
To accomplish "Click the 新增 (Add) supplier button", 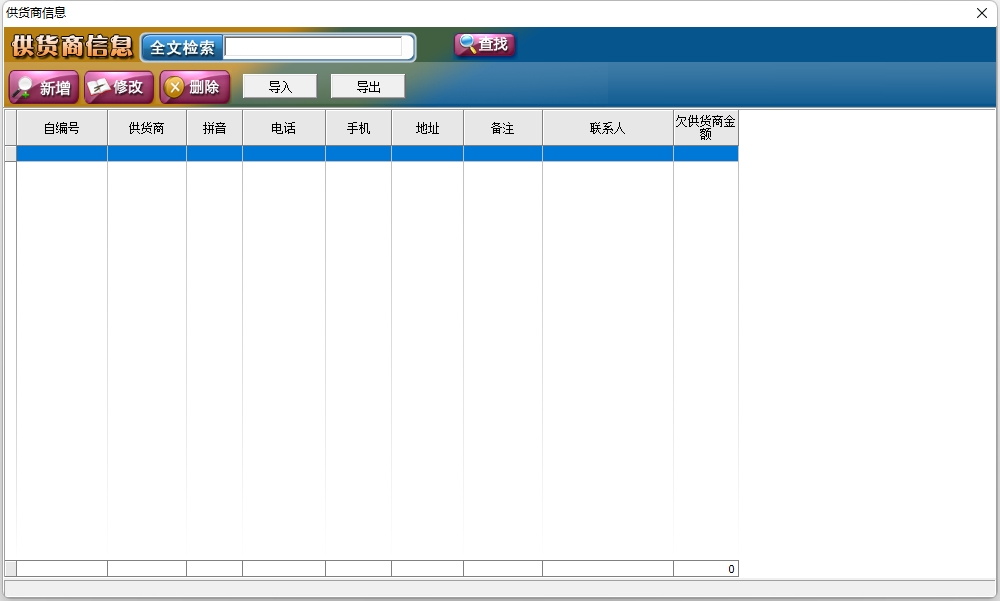I will click(x=44, y=88).
